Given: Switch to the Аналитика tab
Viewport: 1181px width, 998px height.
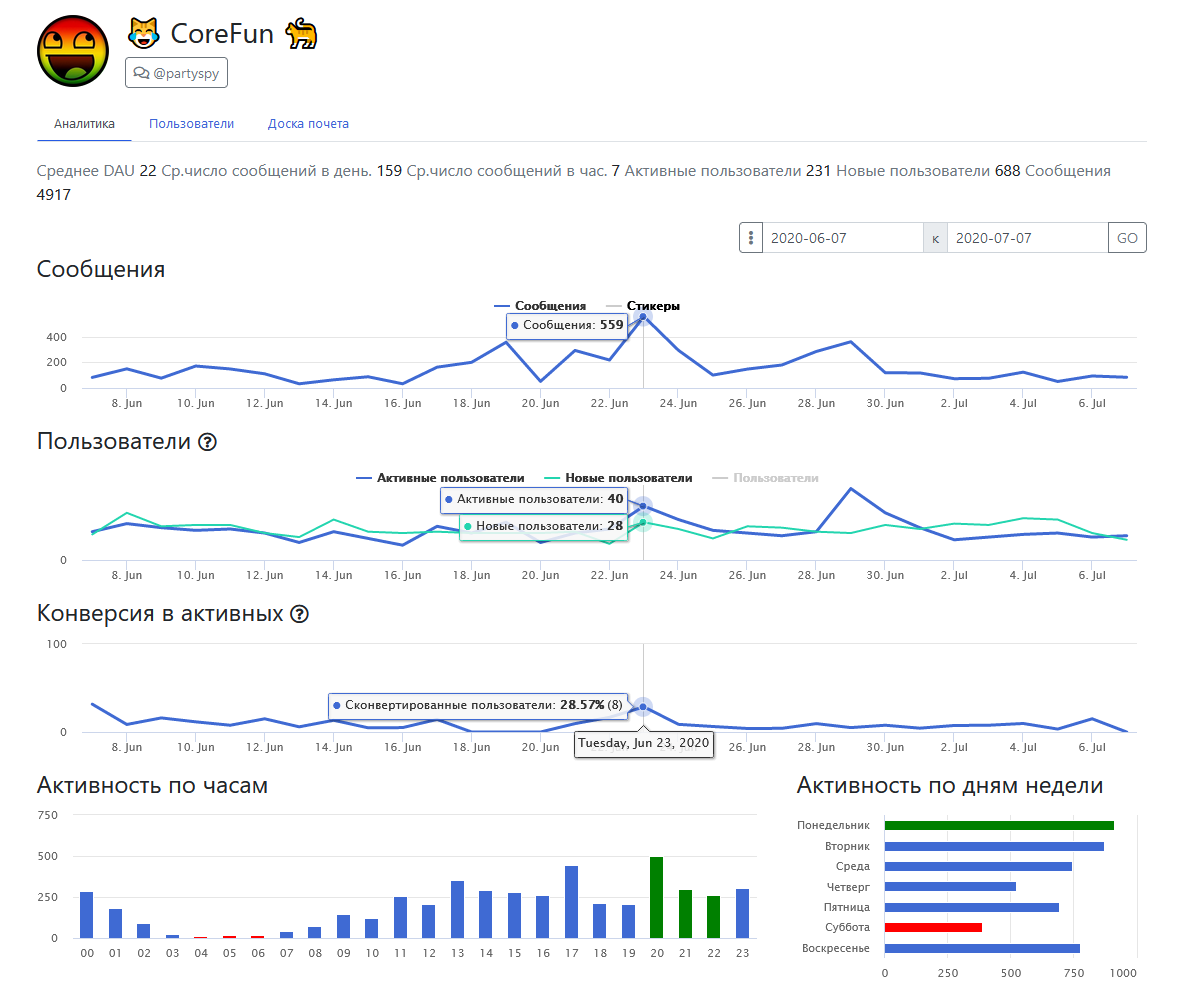Looking at the screenshot, I should point(84,124).
